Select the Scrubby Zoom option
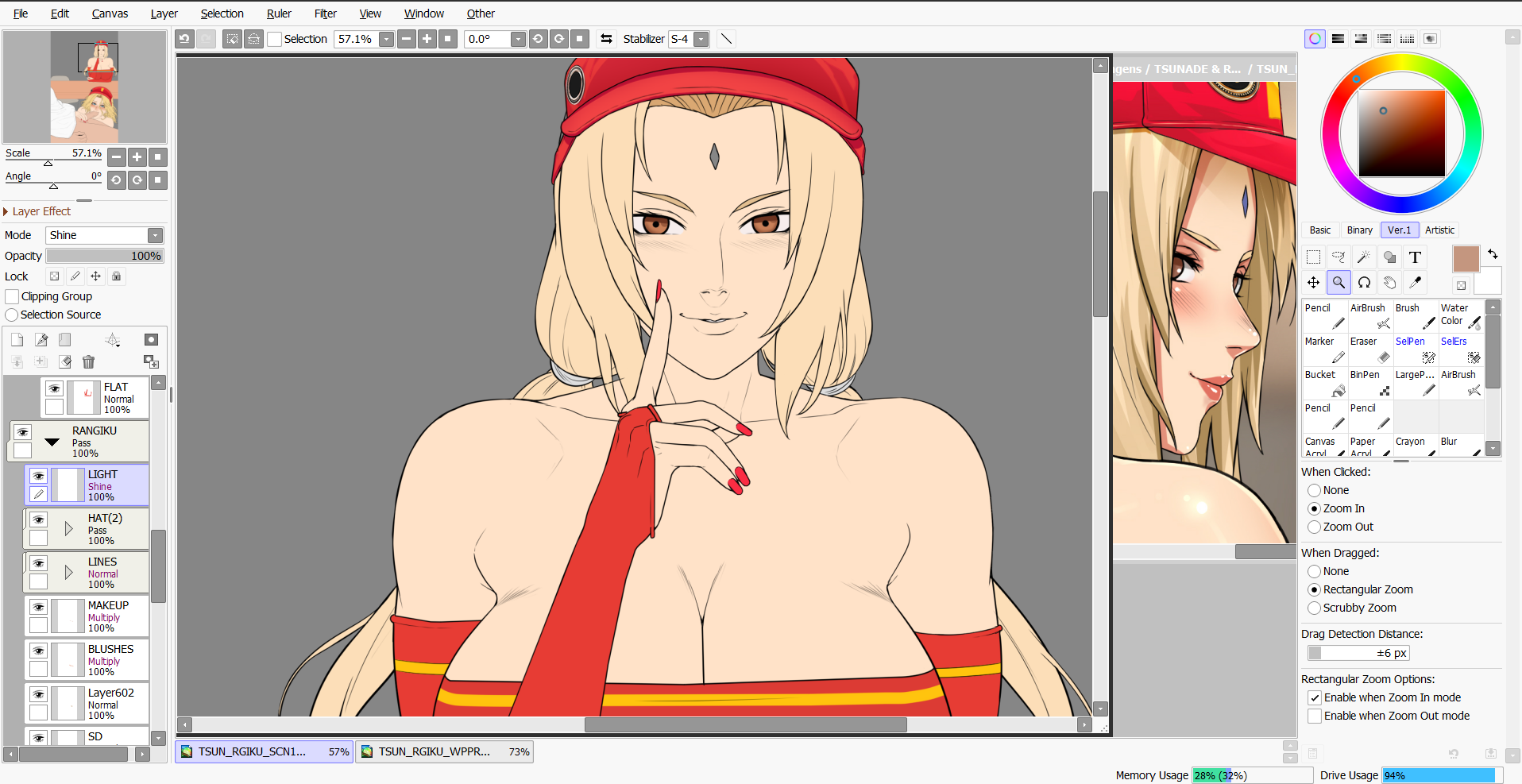The width and height of the screenshot is (1522, 784). tap(1315, 608)
